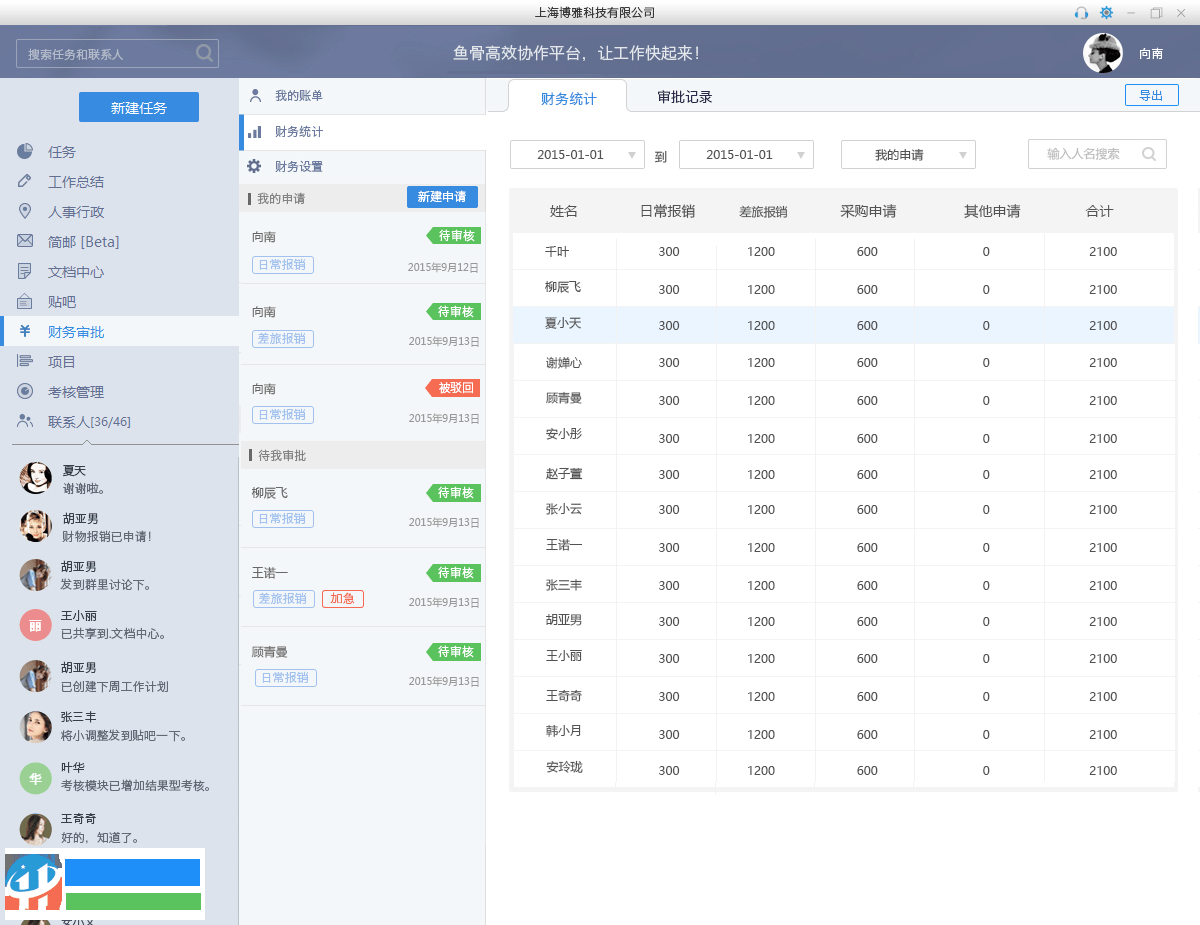Open the end date picker dropdown
This screenshot has width=1200, height=925.
799,154
